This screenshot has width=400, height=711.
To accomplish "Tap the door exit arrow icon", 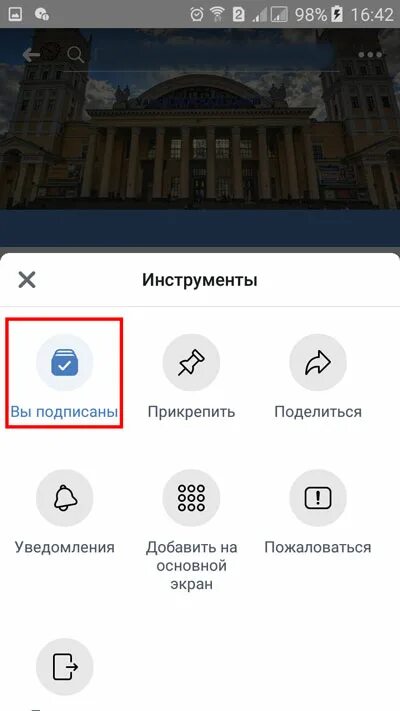I will (x=64, y=667).
